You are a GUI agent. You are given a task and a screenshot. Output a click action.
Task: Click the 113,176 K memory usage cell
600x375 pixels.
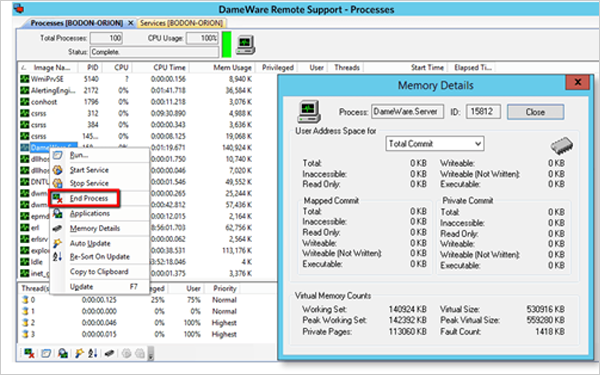(x=236, y=250)
